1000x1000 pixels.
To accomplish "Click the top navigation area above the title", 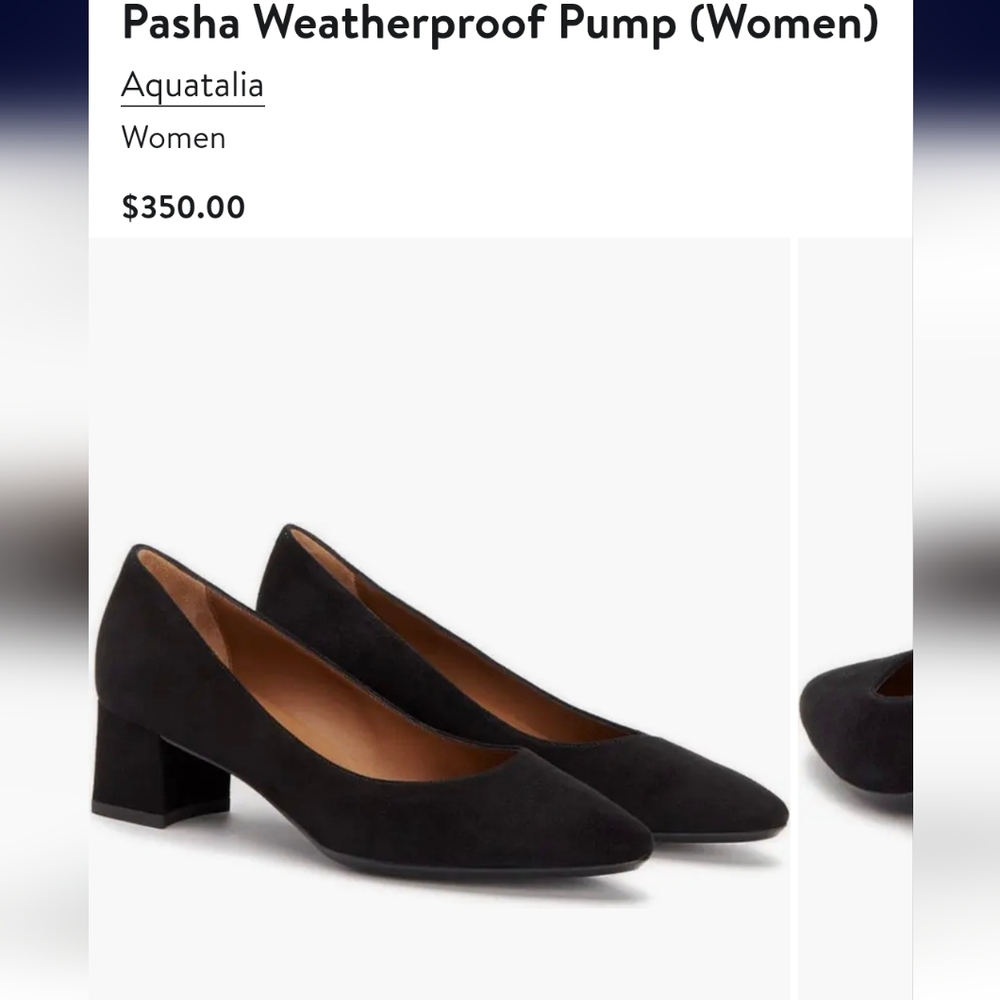I will coord(500,5).
